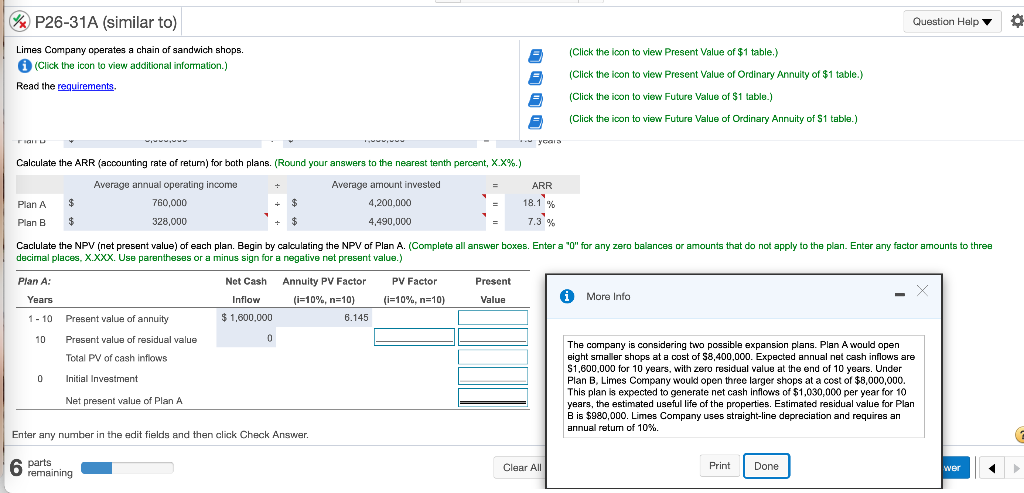Go to previous question arrow
Screen dimensions: 1024x493
[x=992, y=468]
